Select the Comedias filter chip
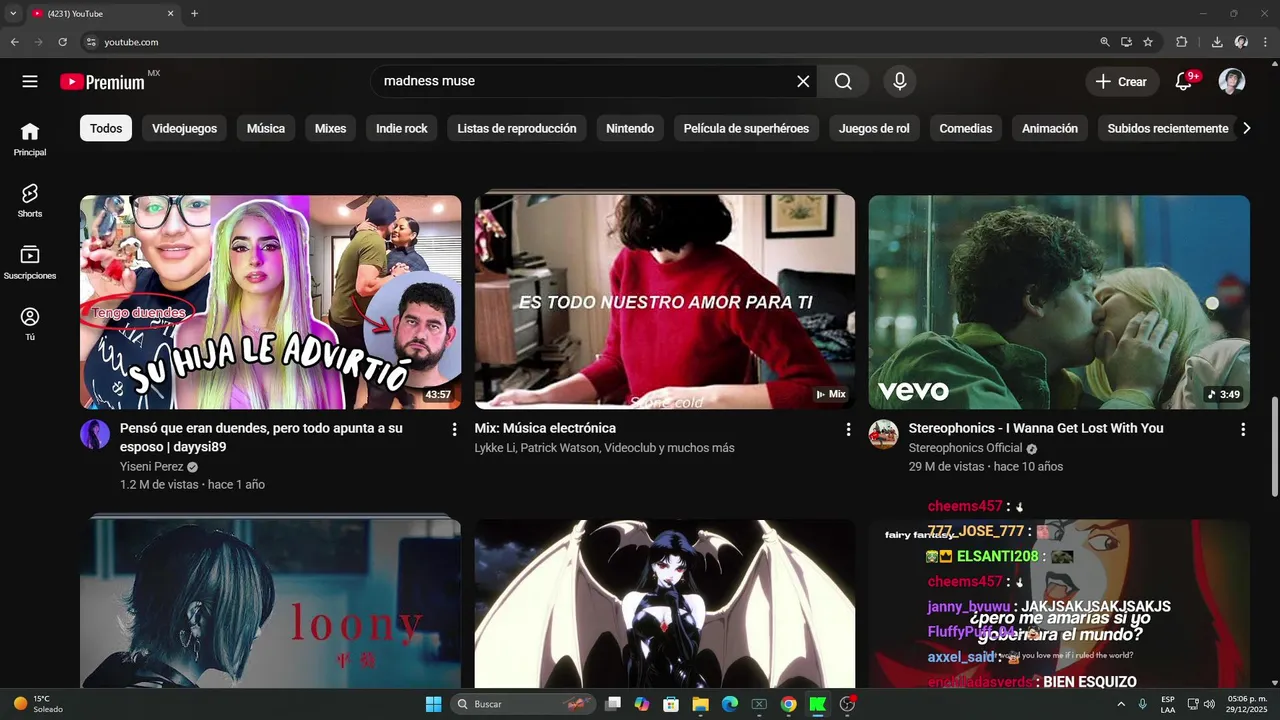1280x720 pixels. click(966, 128)
